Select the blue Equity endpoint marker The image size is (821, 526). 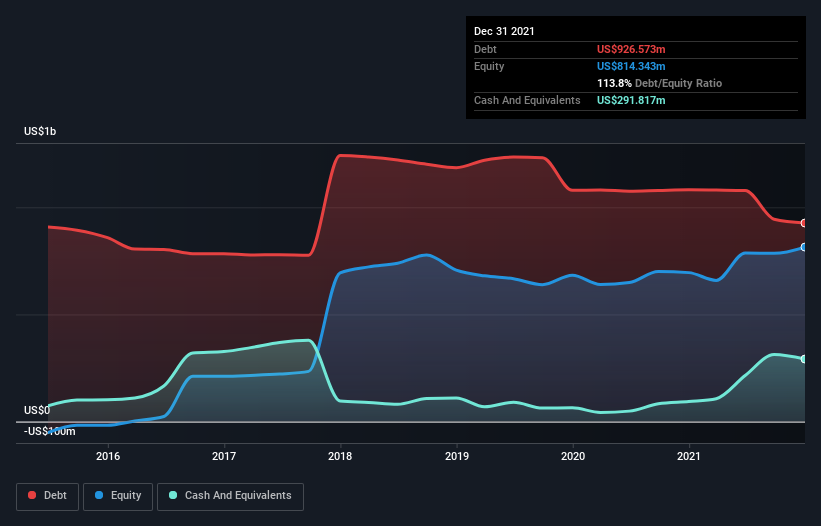(803, 247)
